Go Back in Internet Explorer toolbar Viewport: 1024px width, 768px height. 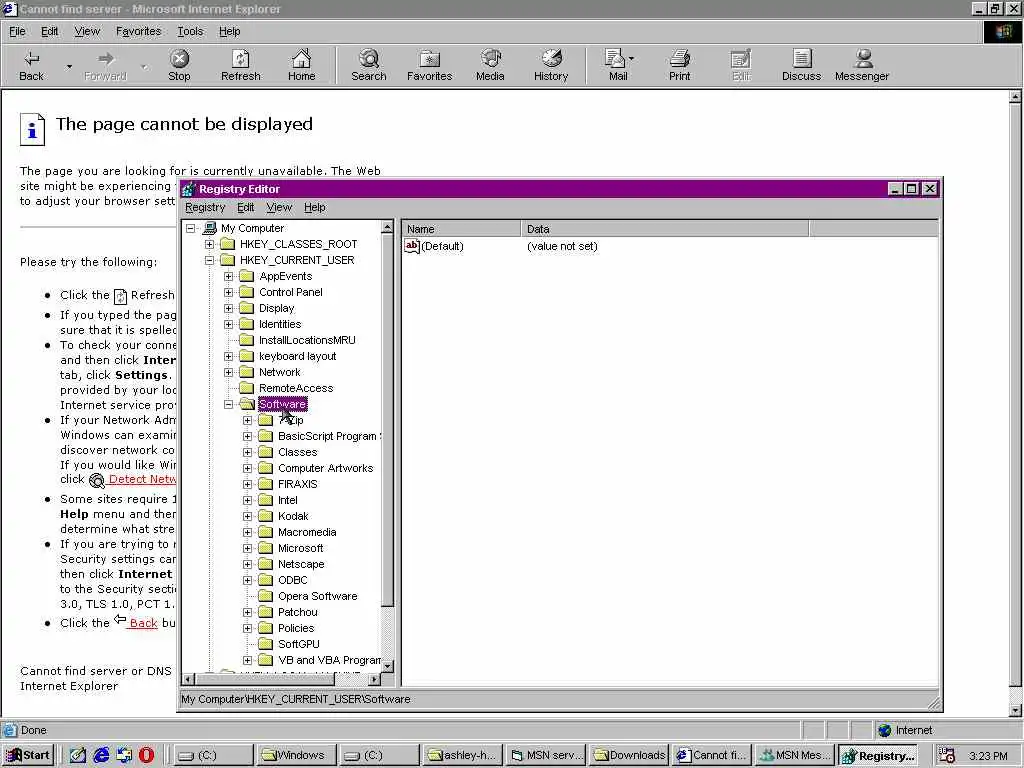pyautogui.click(x=31, y=65)
